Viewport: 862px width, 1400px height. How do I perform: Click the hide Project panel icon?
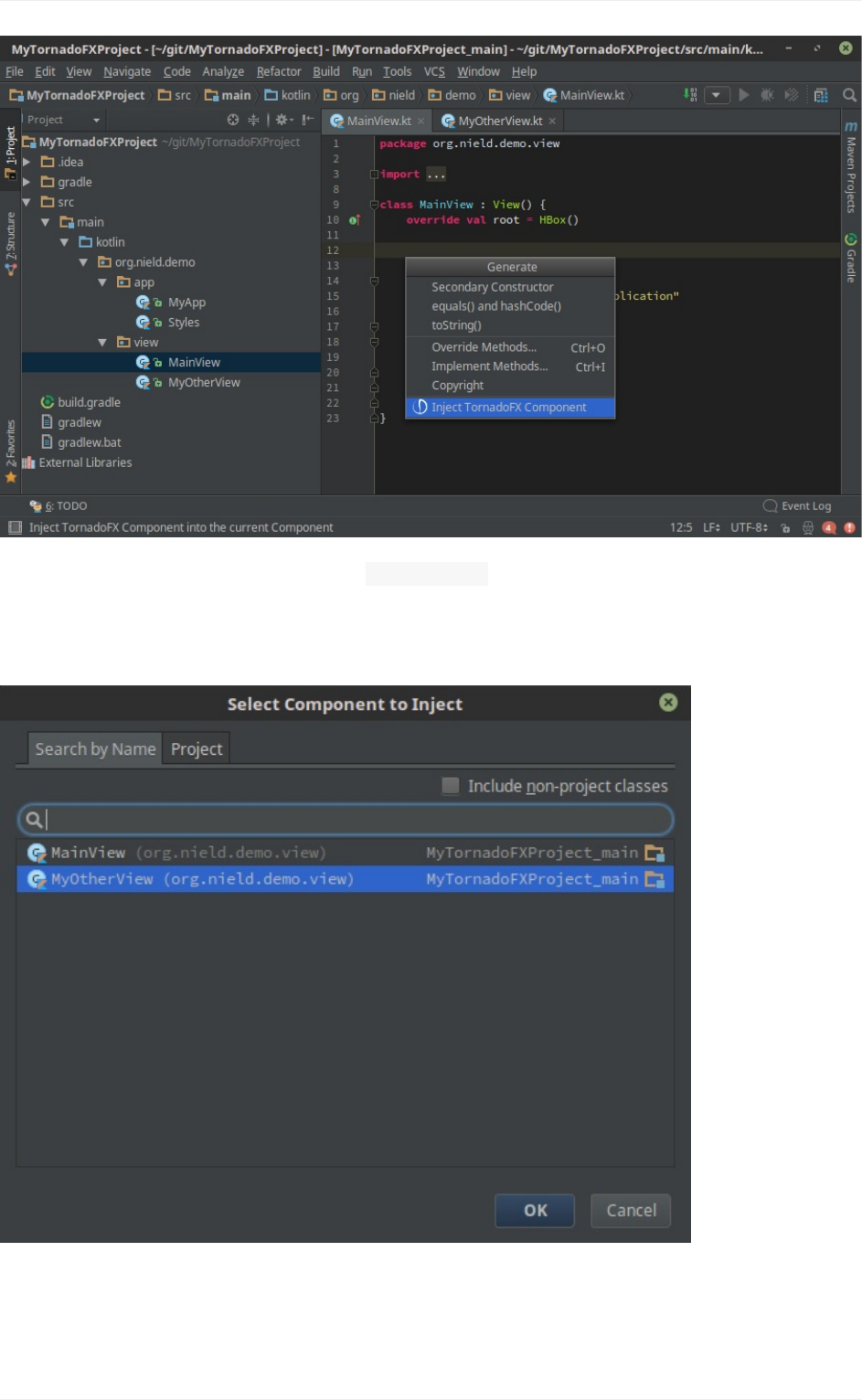coord(308,120)
